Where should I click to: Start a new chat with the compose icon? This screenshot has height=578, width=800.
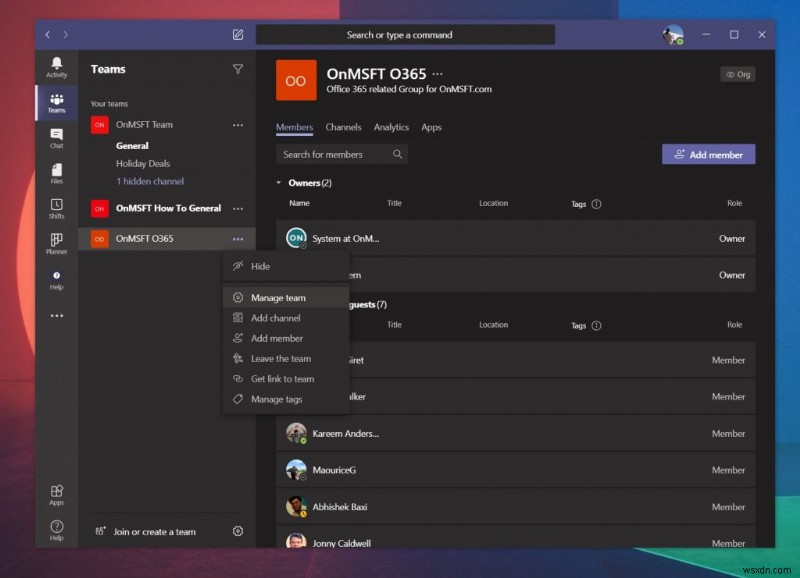[x=237, y=33]
